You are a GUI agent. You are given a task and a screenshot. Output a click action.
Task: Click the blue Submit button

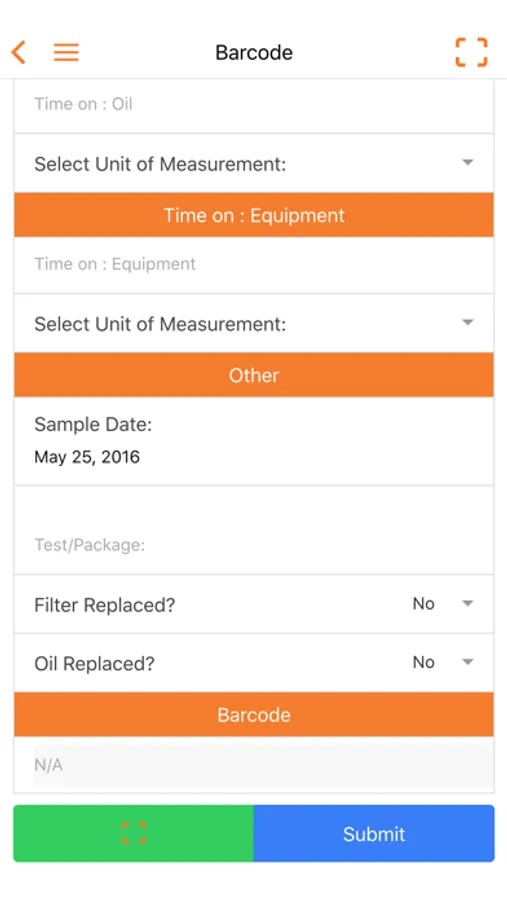tap(374, 833)
